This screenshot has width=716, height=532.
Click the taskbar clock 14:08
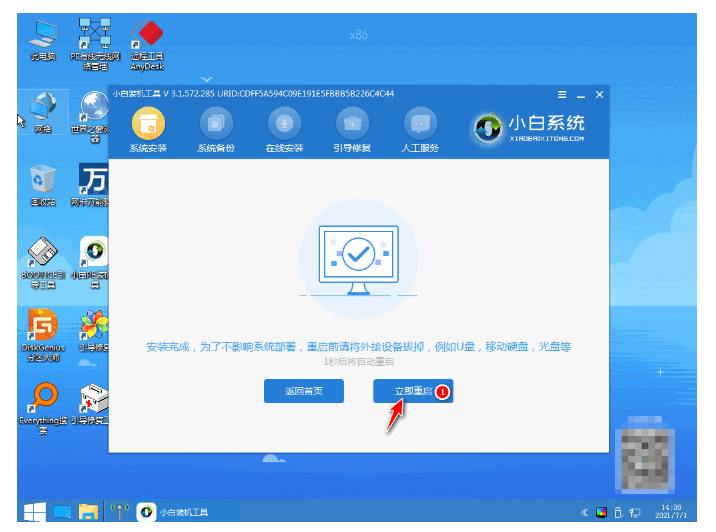pyautogui.click(x=671, y=511)
